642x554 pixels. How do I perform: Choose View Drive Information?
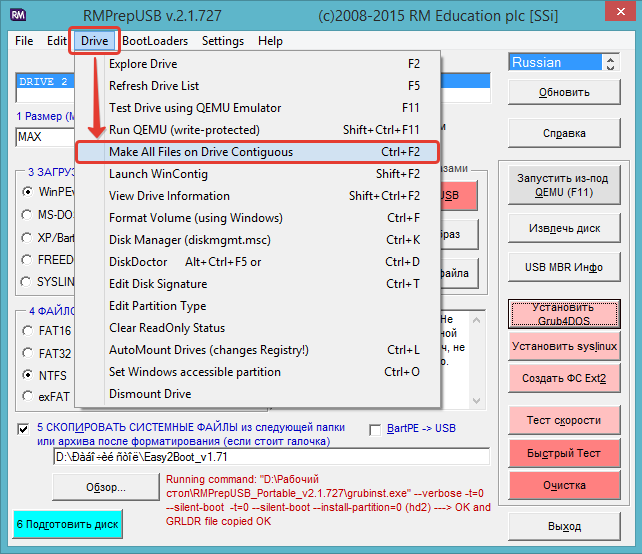[258, 196]
